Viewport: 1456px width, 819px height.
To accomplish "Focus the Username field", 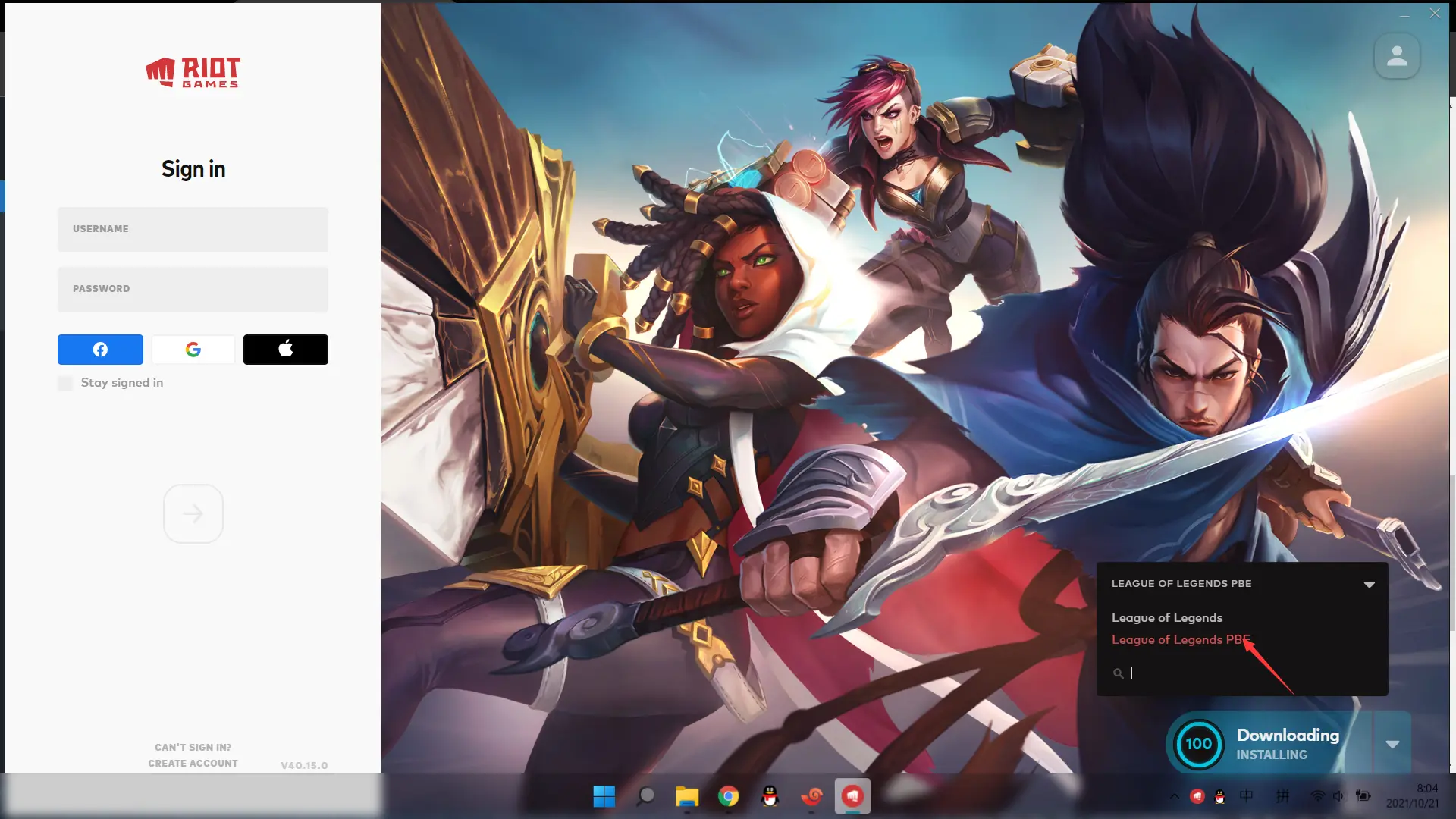I will tap(193, 229).
